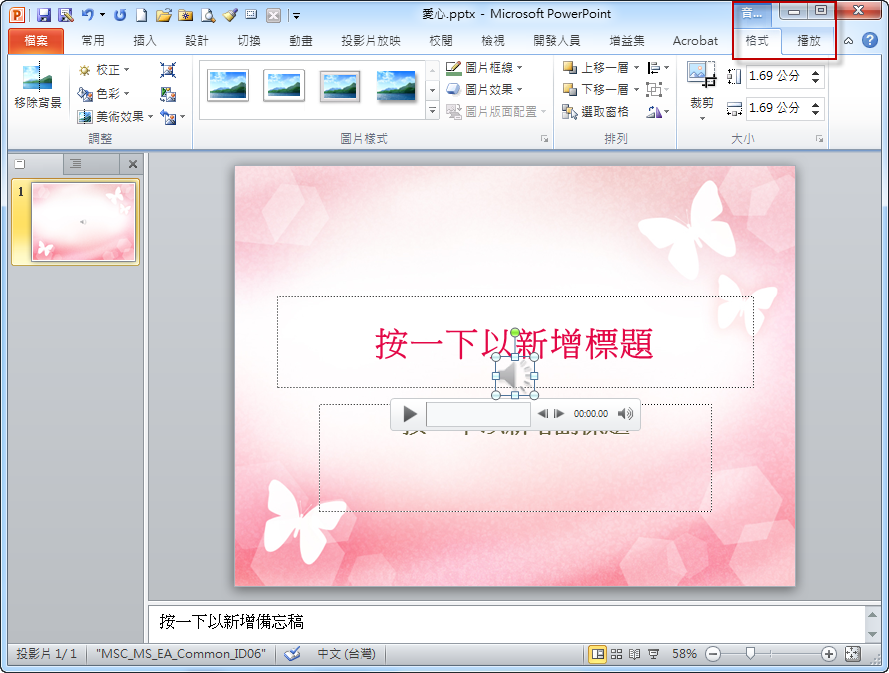The width and height of the screenshot is (889, 673).
Task: Click the Help question mark icon
Action: click(x=870, y=40)
